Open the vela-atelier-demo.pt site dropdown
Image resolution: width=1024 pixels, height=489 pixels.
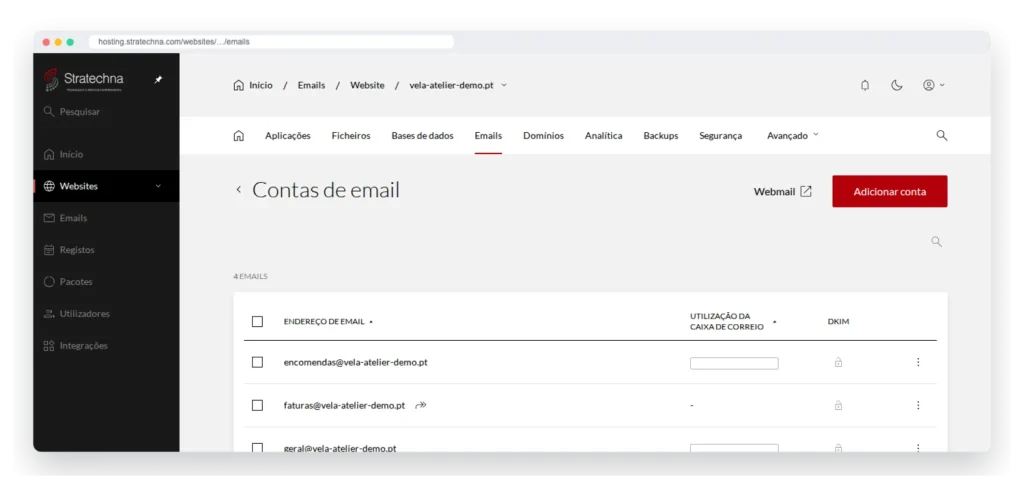458,86
